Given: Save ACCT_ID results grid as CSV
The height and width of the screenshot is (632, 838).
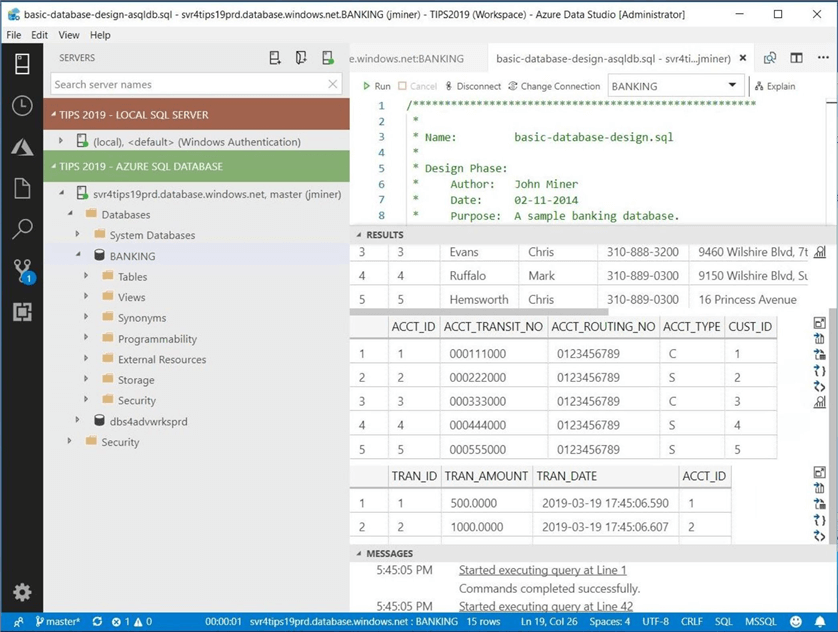Looking at the screenshot, I should point(819,338).
